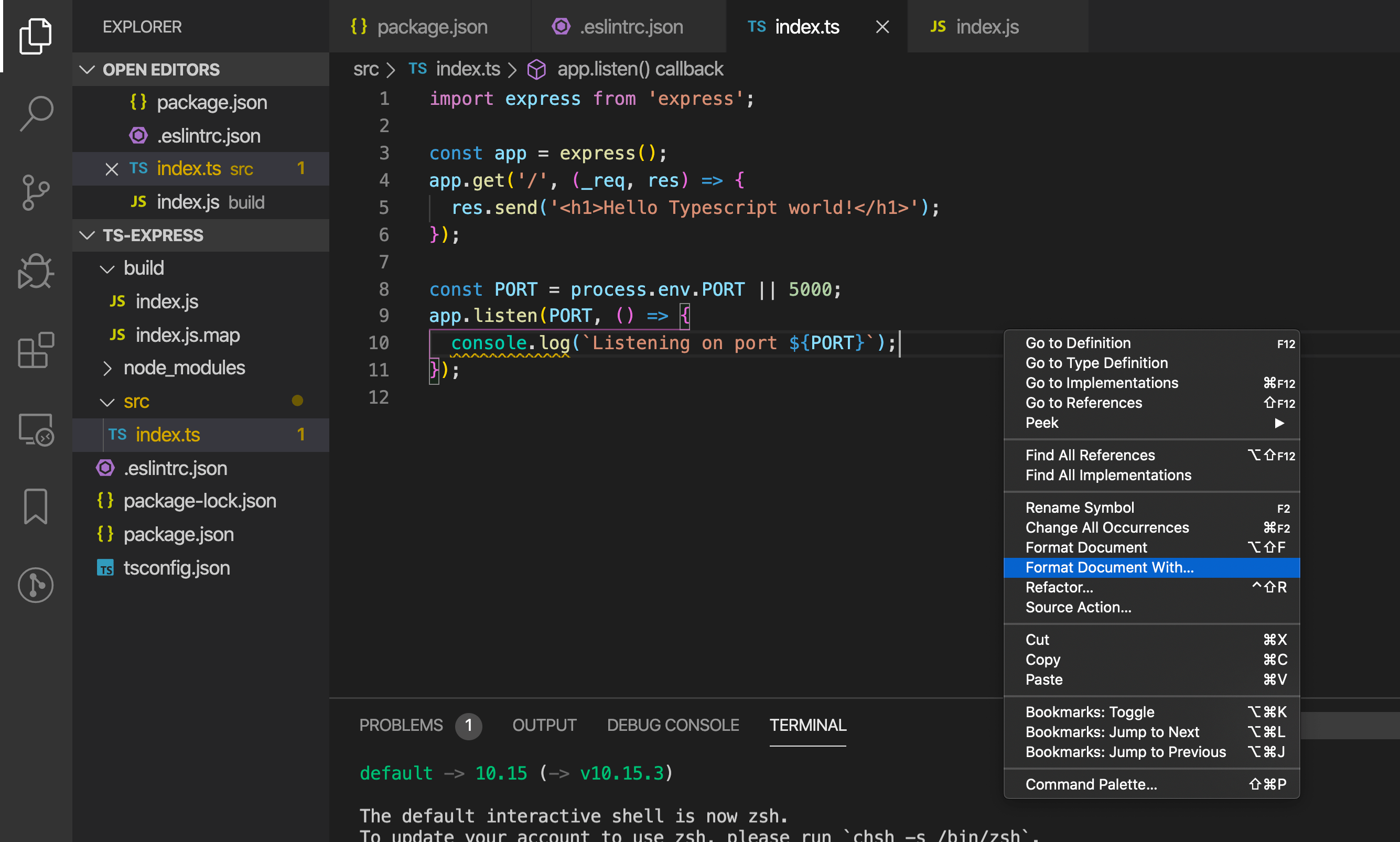Open the Run and Debug view
Image resolution: width=1400 pixels, height=842 pixels.
pyautogui.click(x=36, y=271)
